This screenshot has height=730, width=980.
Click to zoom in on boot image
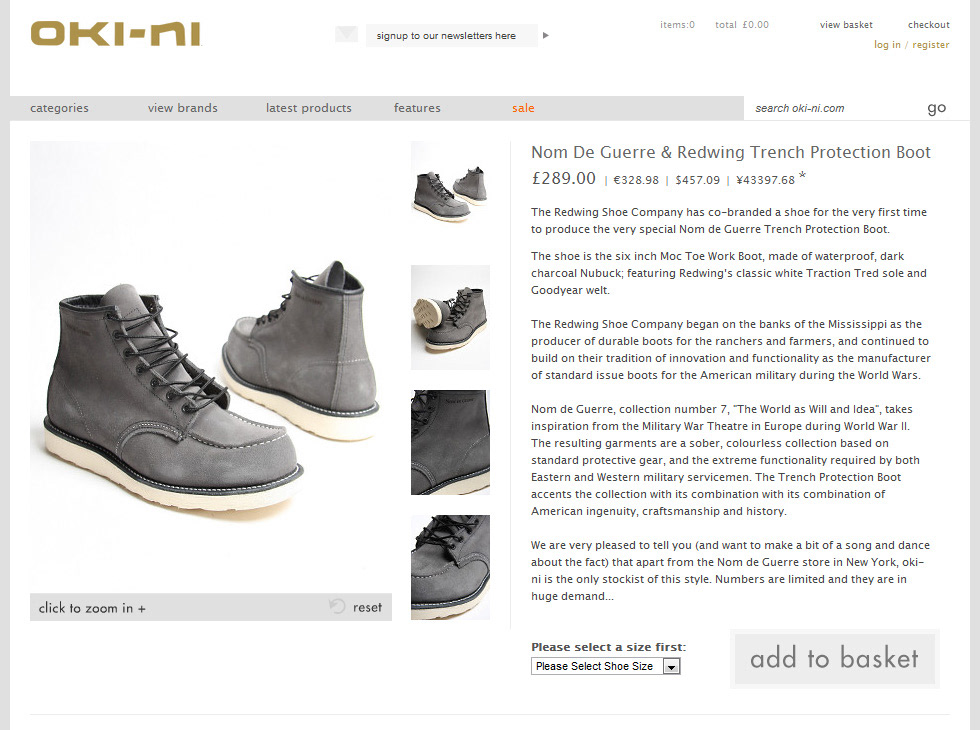(92, 608)
